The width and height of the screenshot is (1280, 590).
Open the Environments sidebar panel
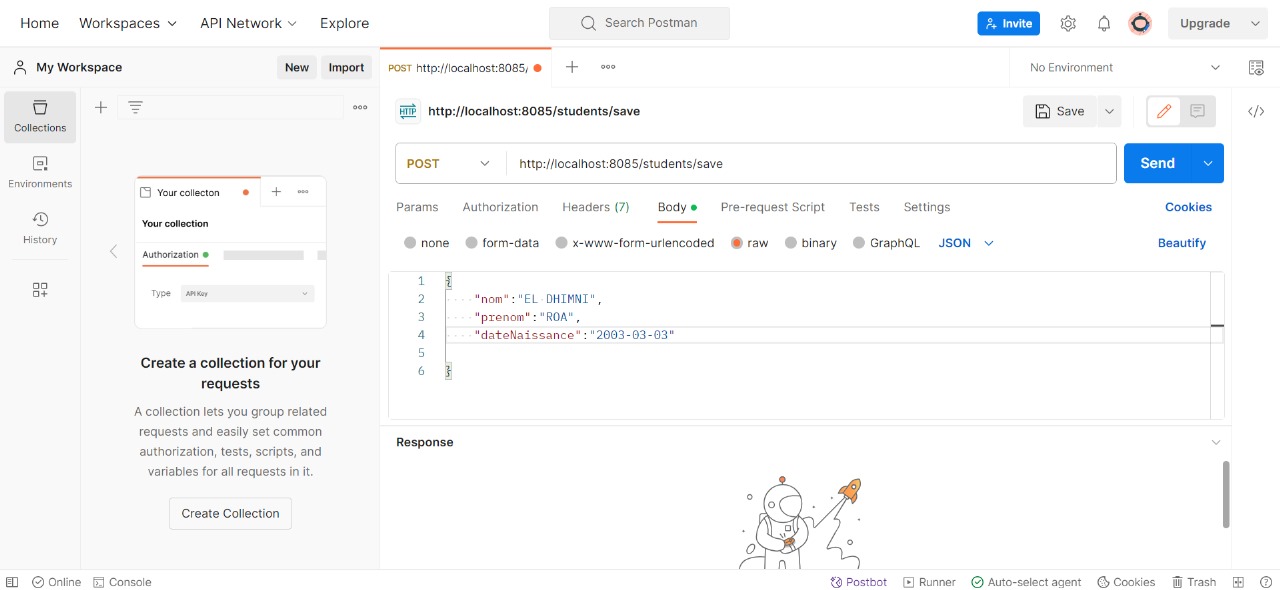[39, 170]
